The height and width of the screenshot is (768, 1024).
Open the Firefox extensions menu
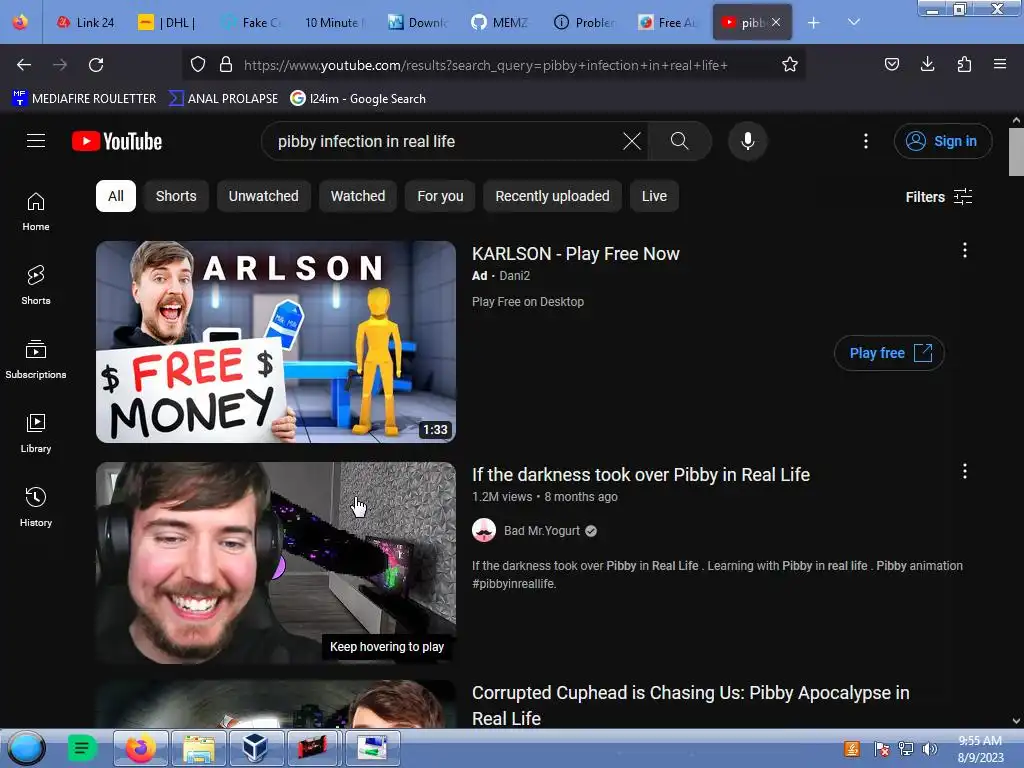tap(964, 64)
